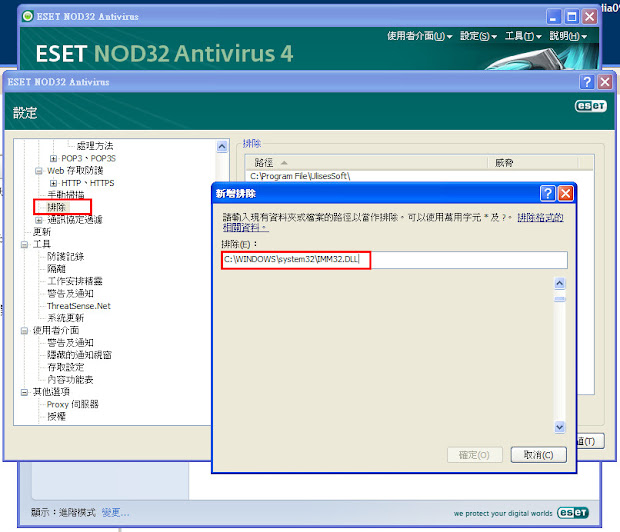Image resolution: width=620 pixels, height=532 pixels.
Task: Close the 新增排除 dialog with X
Action: tap(566, 193)
